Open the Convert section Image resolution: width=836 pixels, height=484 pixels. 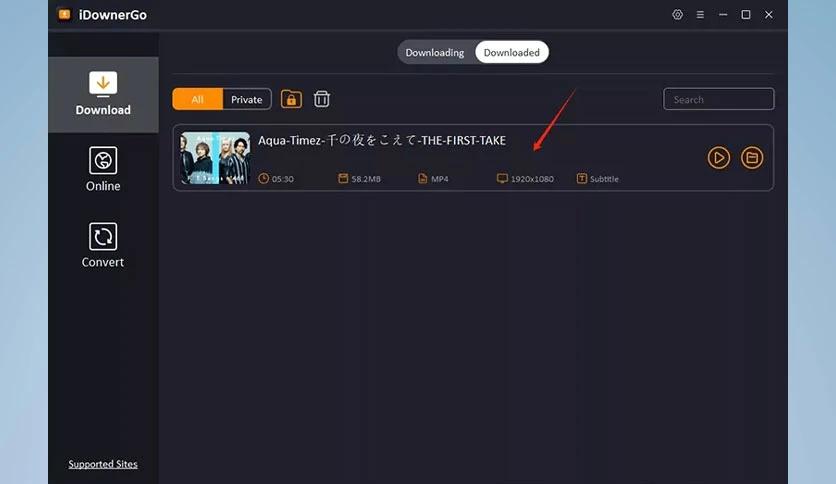(x=103, y=246)
